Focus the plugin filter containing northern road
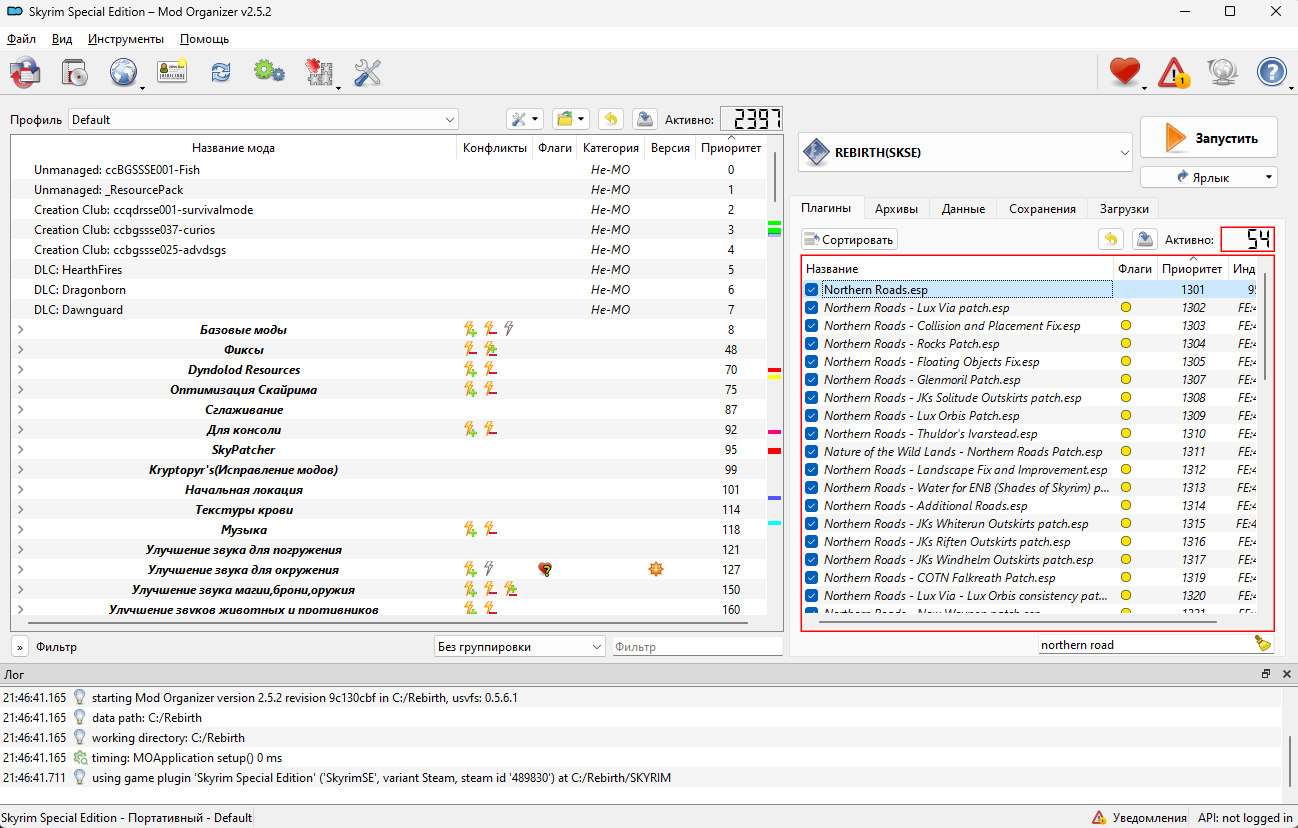 coord(1145,645)
